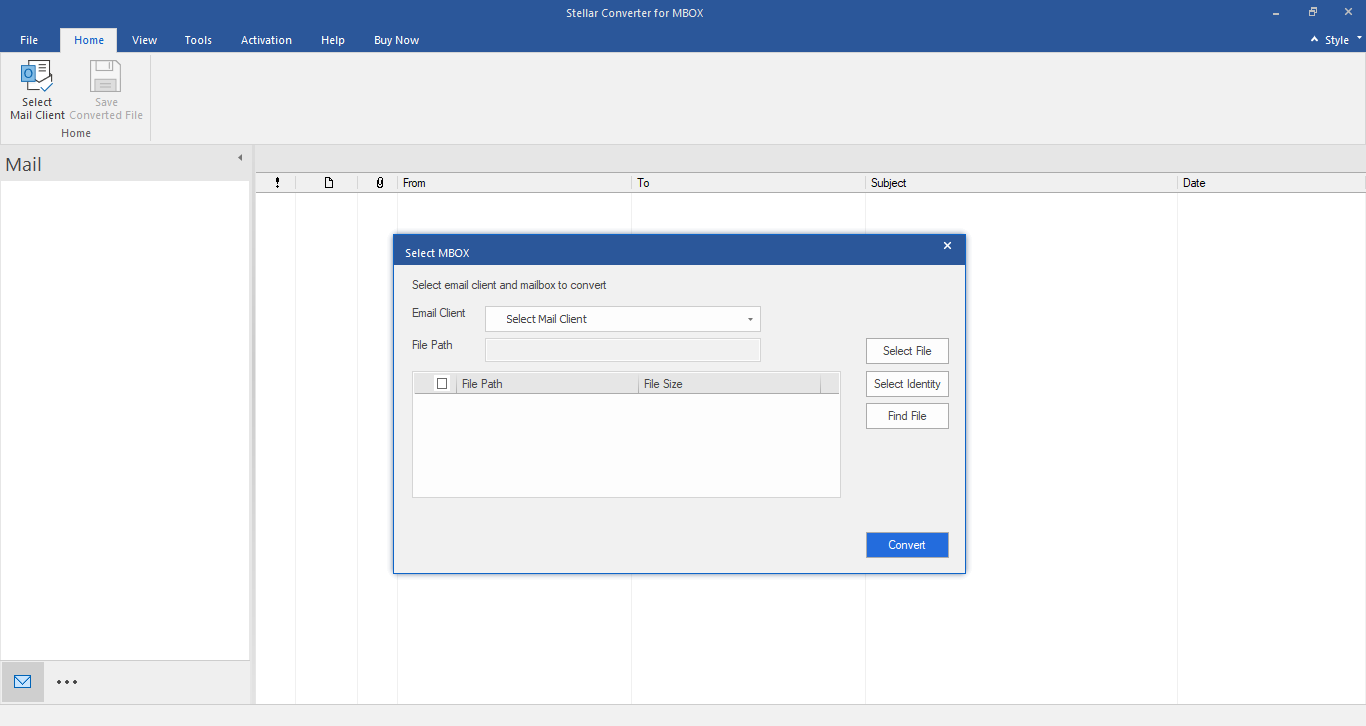Open the three-dots navigation options
Screen dimensions: 1366x726
coord(67,682)
